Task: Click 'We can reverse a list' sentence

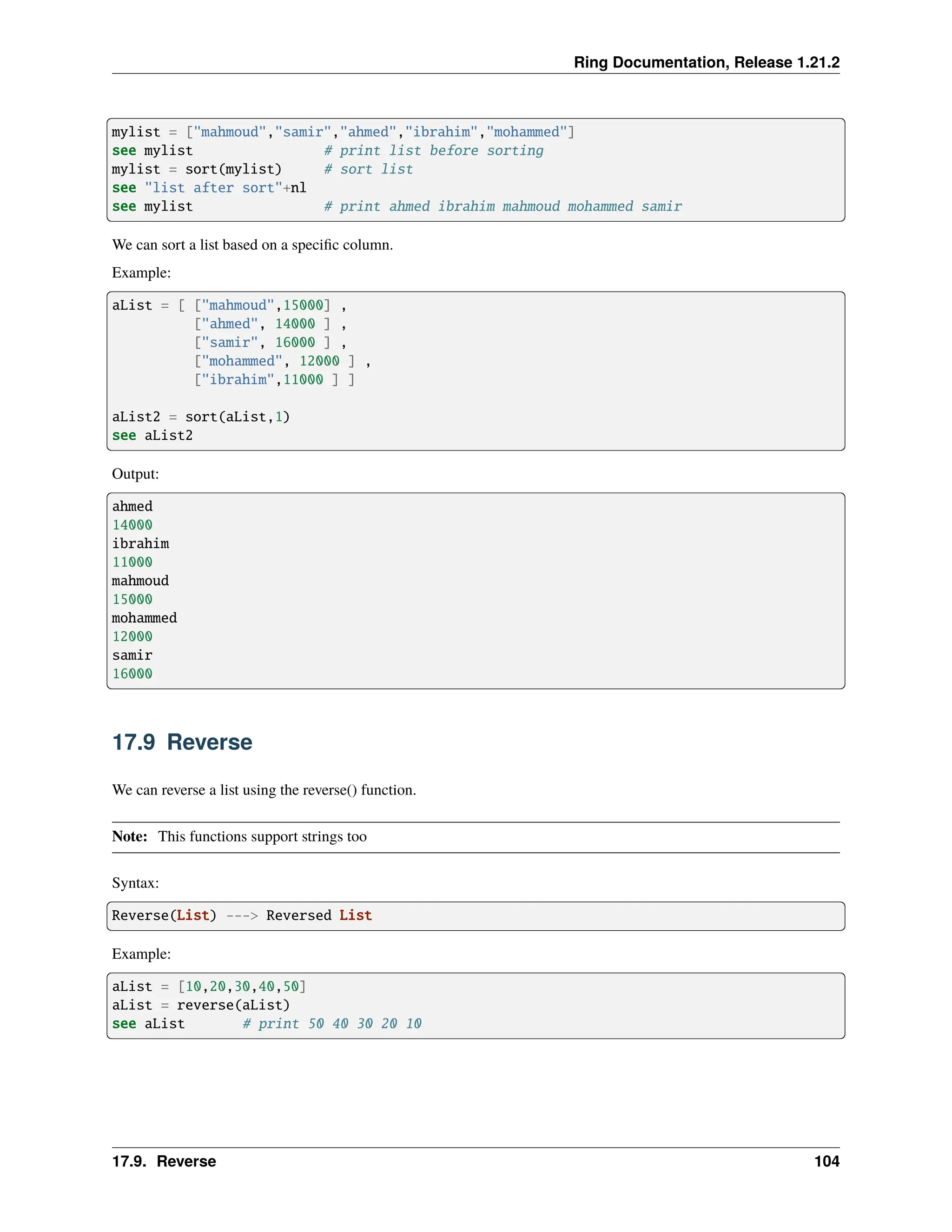Action: [264, 790]
